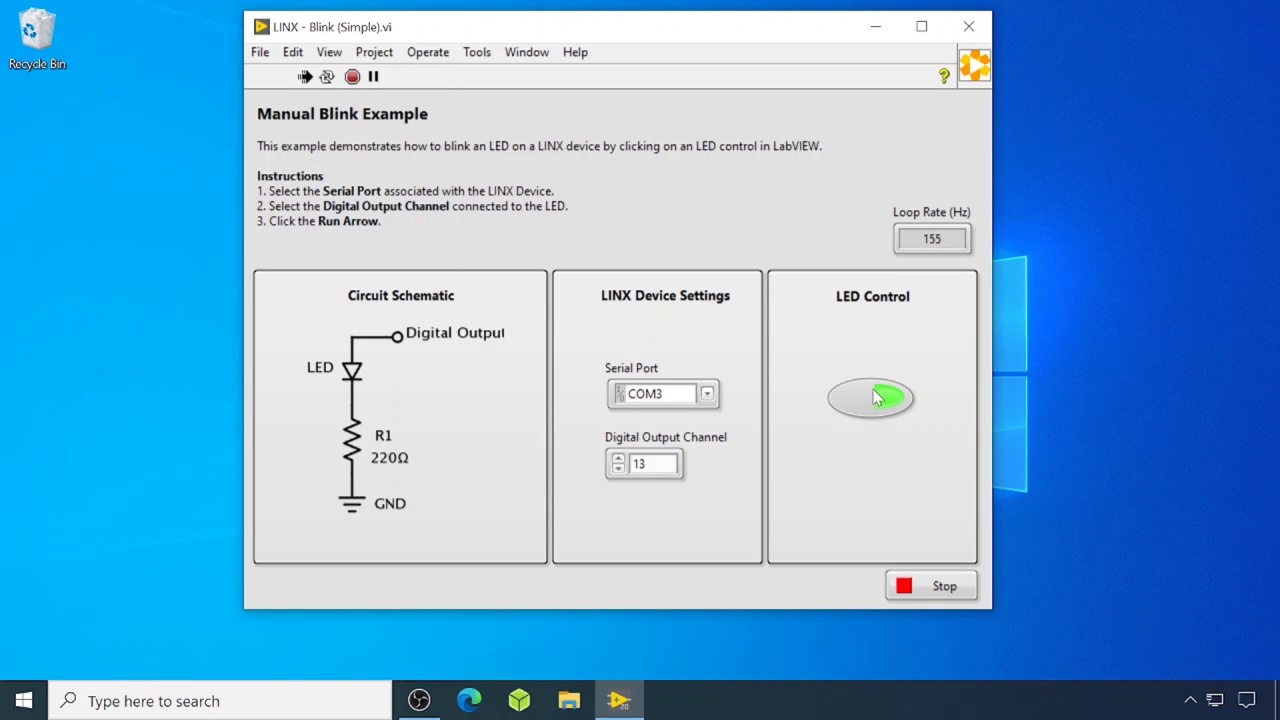This screenshot has width=1280, height=720.
Task: Toggle the green LED Control button
Action: point(870,398)
